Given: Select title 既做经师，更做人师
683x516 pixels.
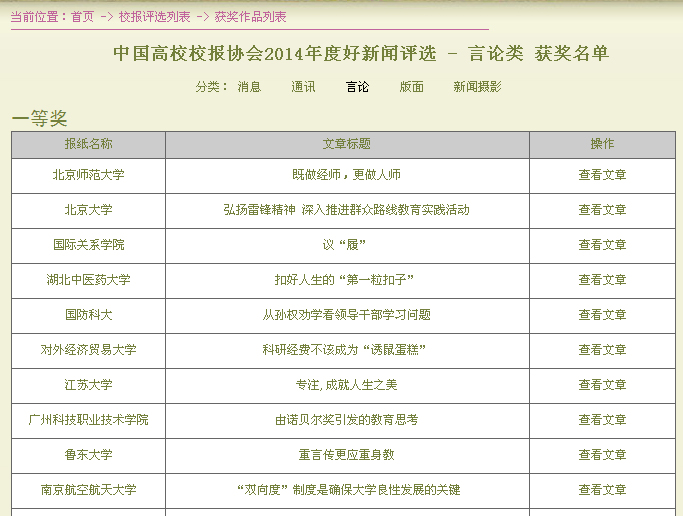Looking at the screenshot, I should coord(347,175).
